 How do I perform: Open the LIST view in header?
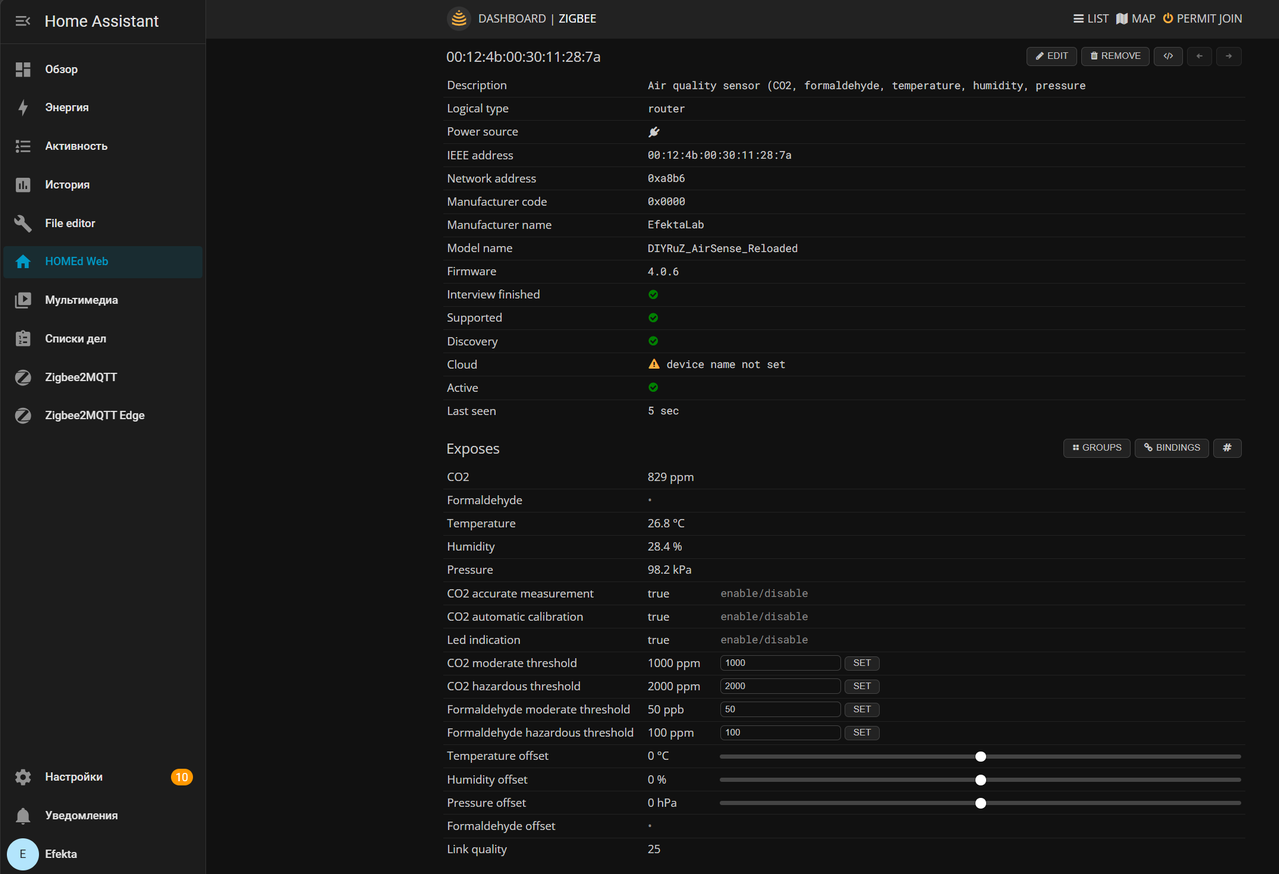pyautogui.click(x=1091, y=19)
